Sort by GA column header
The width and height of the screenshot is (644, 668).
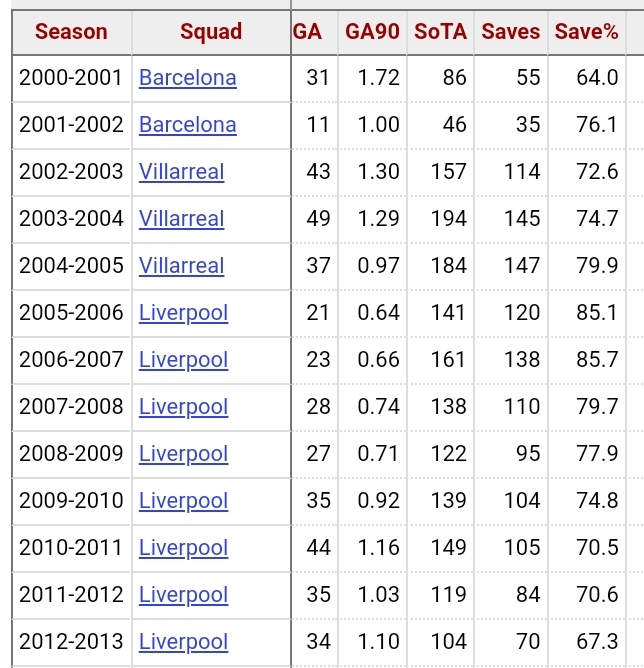pyautogui.click(x=308, y=32)
